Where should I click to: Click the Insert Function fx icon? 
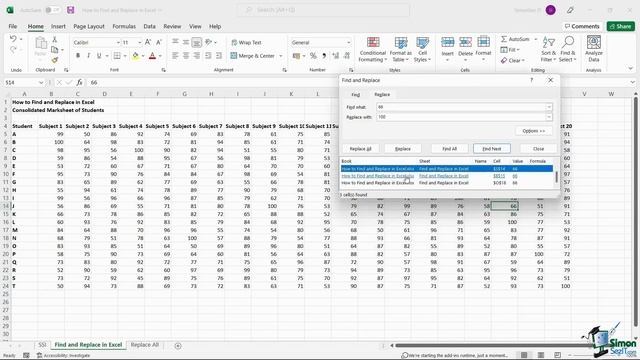(x=80, y=82)
